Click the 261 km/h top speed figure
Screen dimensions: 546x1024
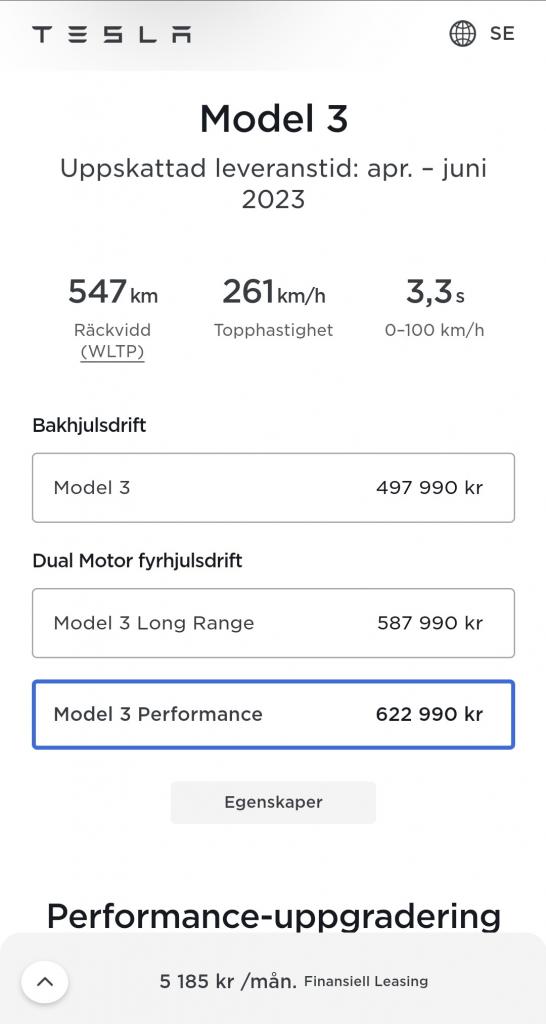pyautogui.click(x=274, y=292)
